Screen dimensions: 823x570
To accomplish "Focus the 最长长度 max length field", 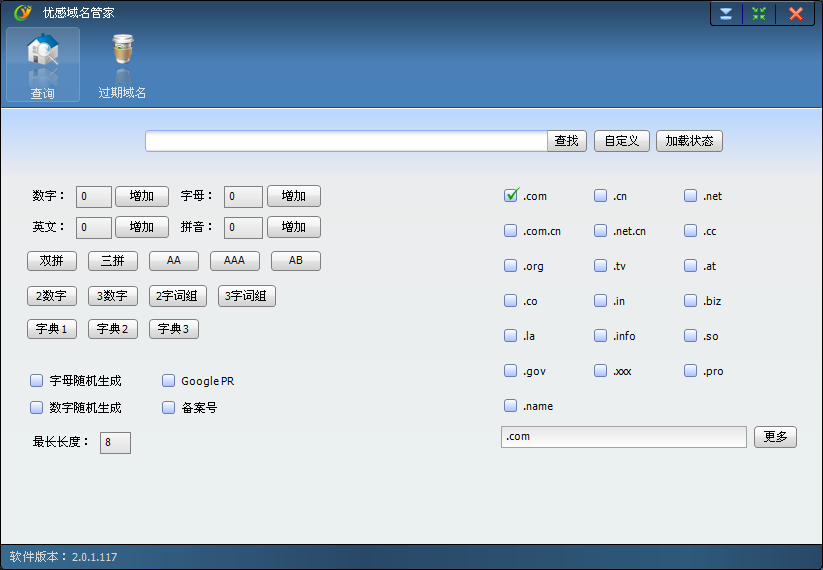I will (x=115, y=442).
